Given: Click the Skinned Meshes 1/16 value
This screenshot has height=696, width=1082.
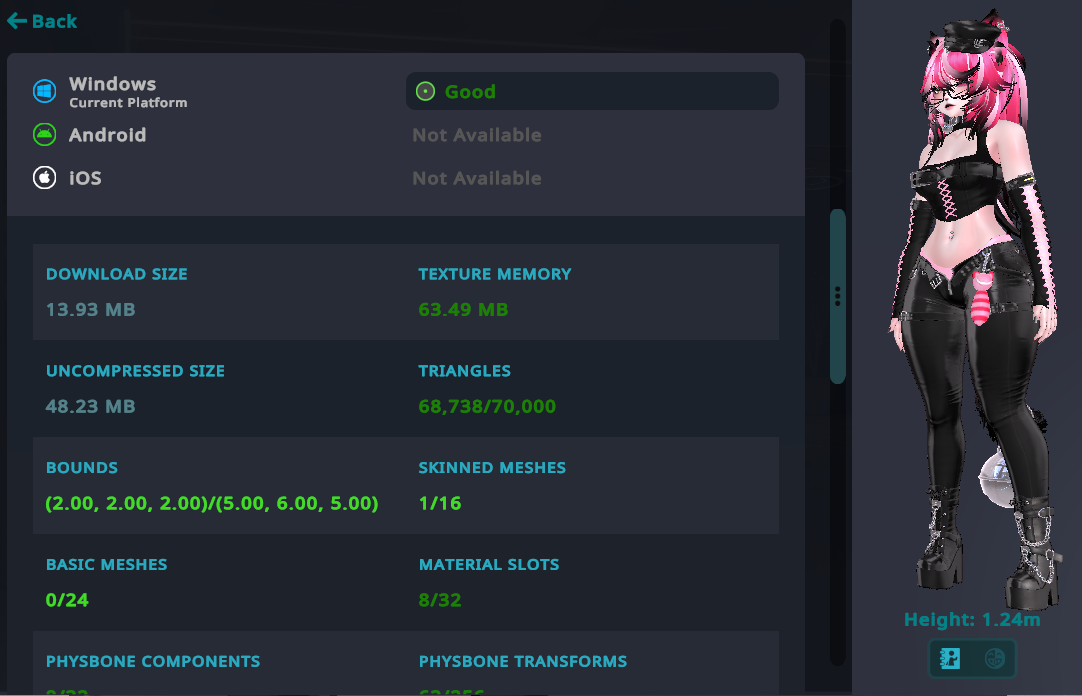Looking at the screenshot, I should (x=440, y=504).
